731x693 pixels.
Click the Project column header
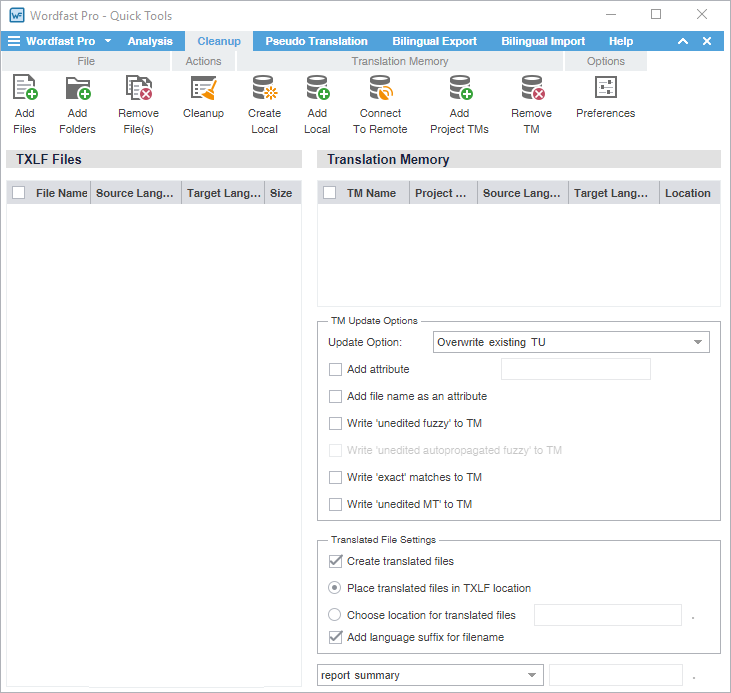441,193
